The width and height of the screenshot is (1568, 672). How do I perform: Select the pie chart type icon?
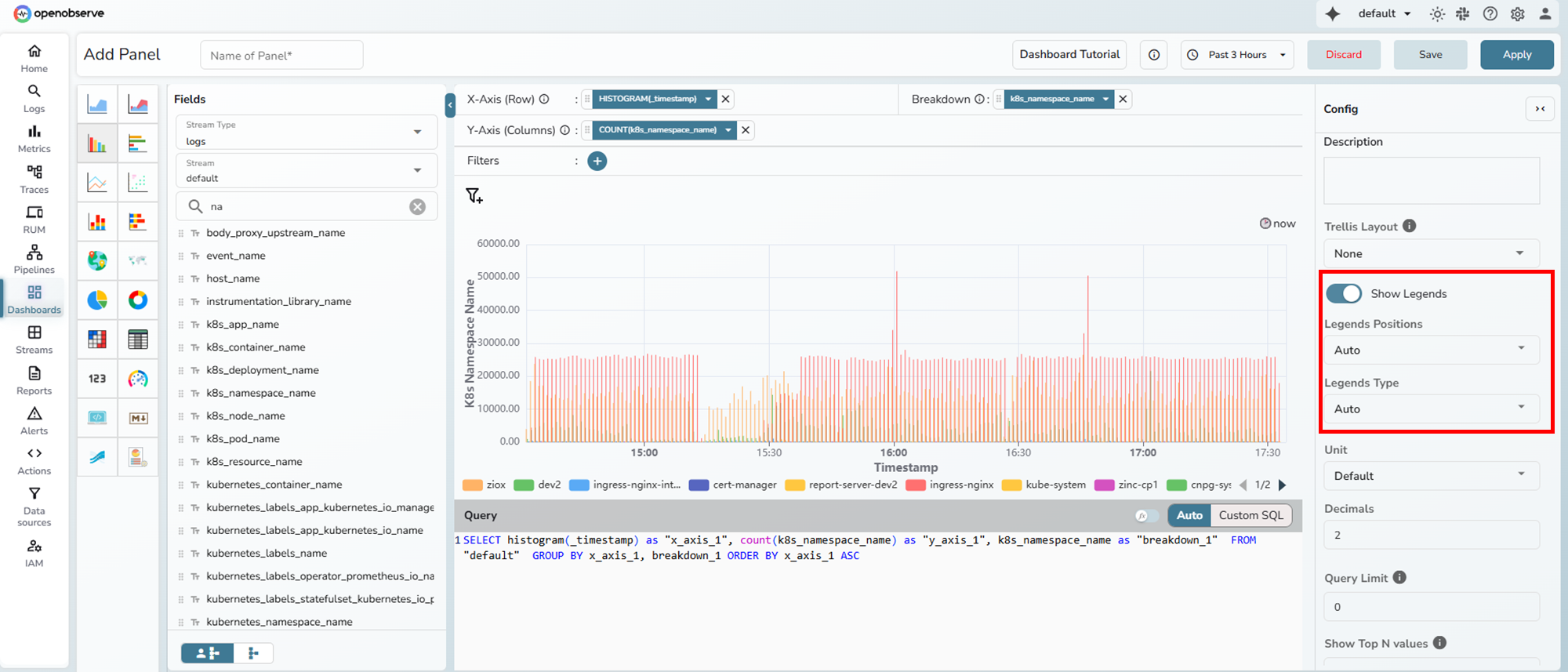tap(97, 300)
